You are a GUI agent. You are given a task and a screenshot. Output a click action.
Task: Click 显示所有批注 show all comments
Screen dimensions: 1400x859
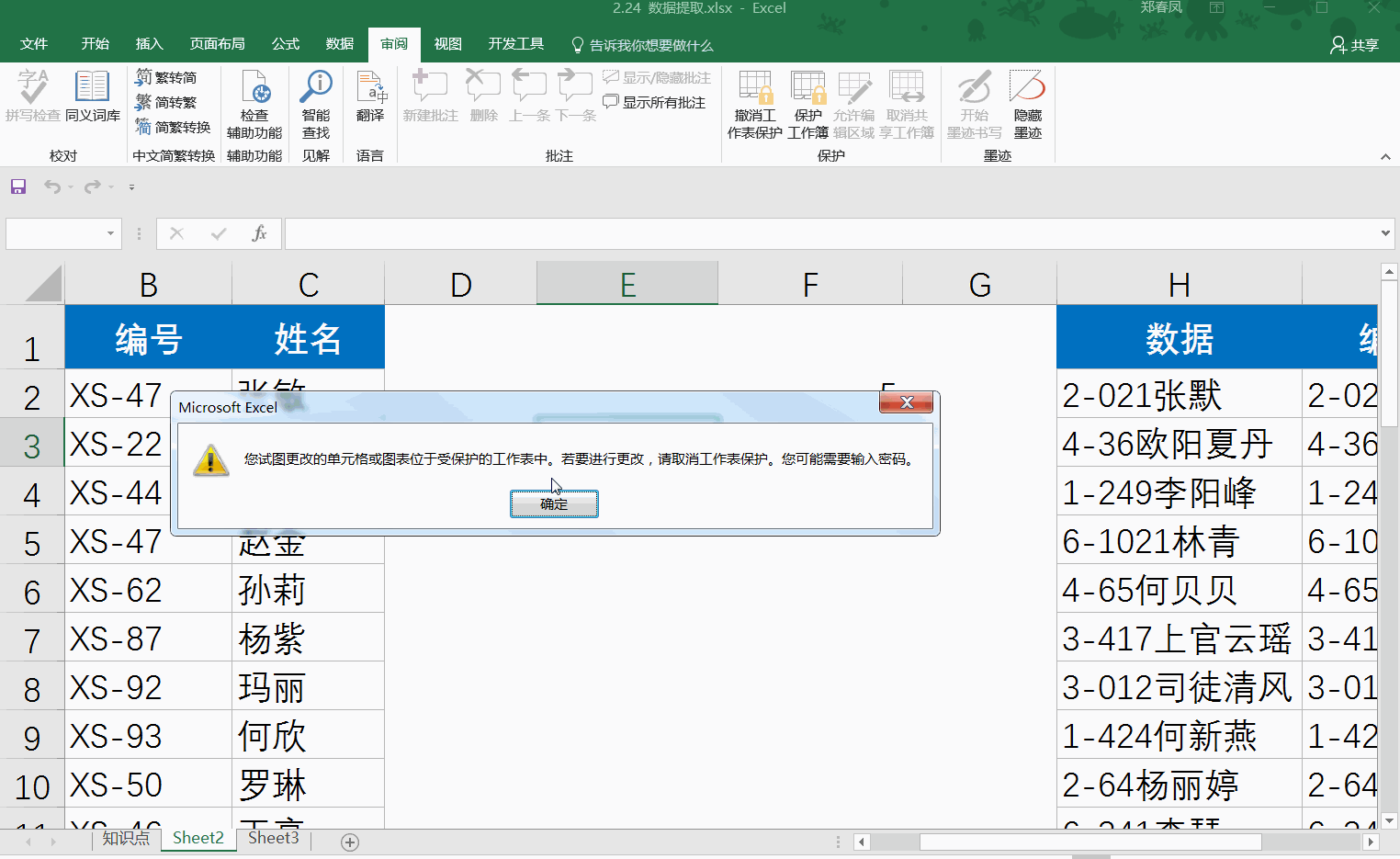[x=655, y=102]
